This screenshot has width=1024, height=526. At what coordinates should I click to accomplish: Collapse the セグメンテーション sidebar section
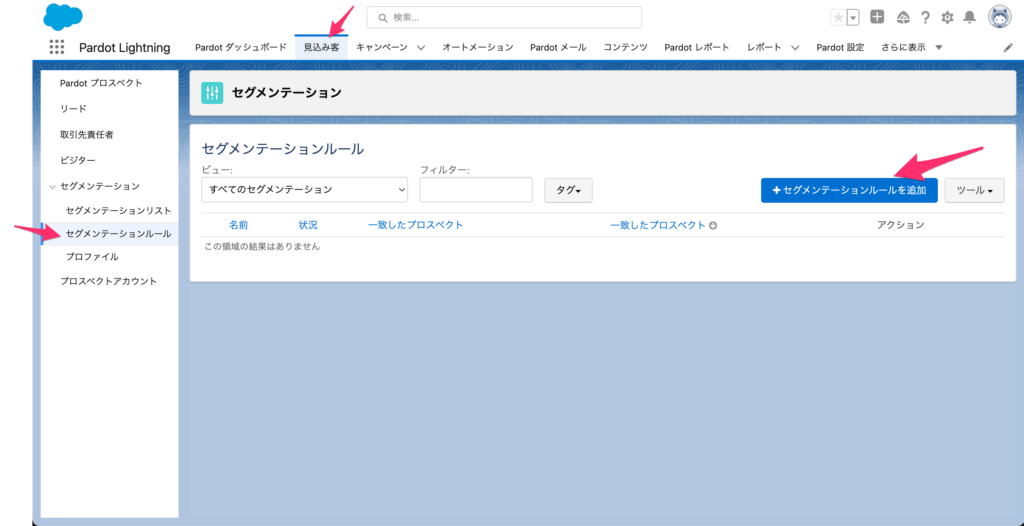52,187
